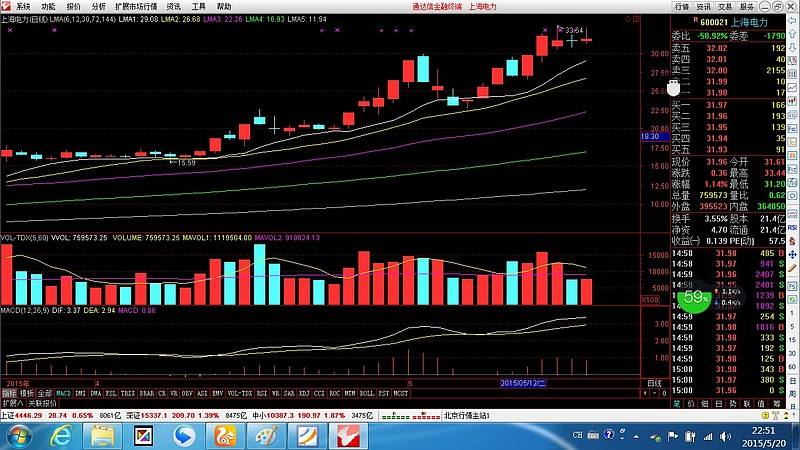Click the RSI icon in right sidebar
This screenshot has width=800, height=450.
pos(792,228)
